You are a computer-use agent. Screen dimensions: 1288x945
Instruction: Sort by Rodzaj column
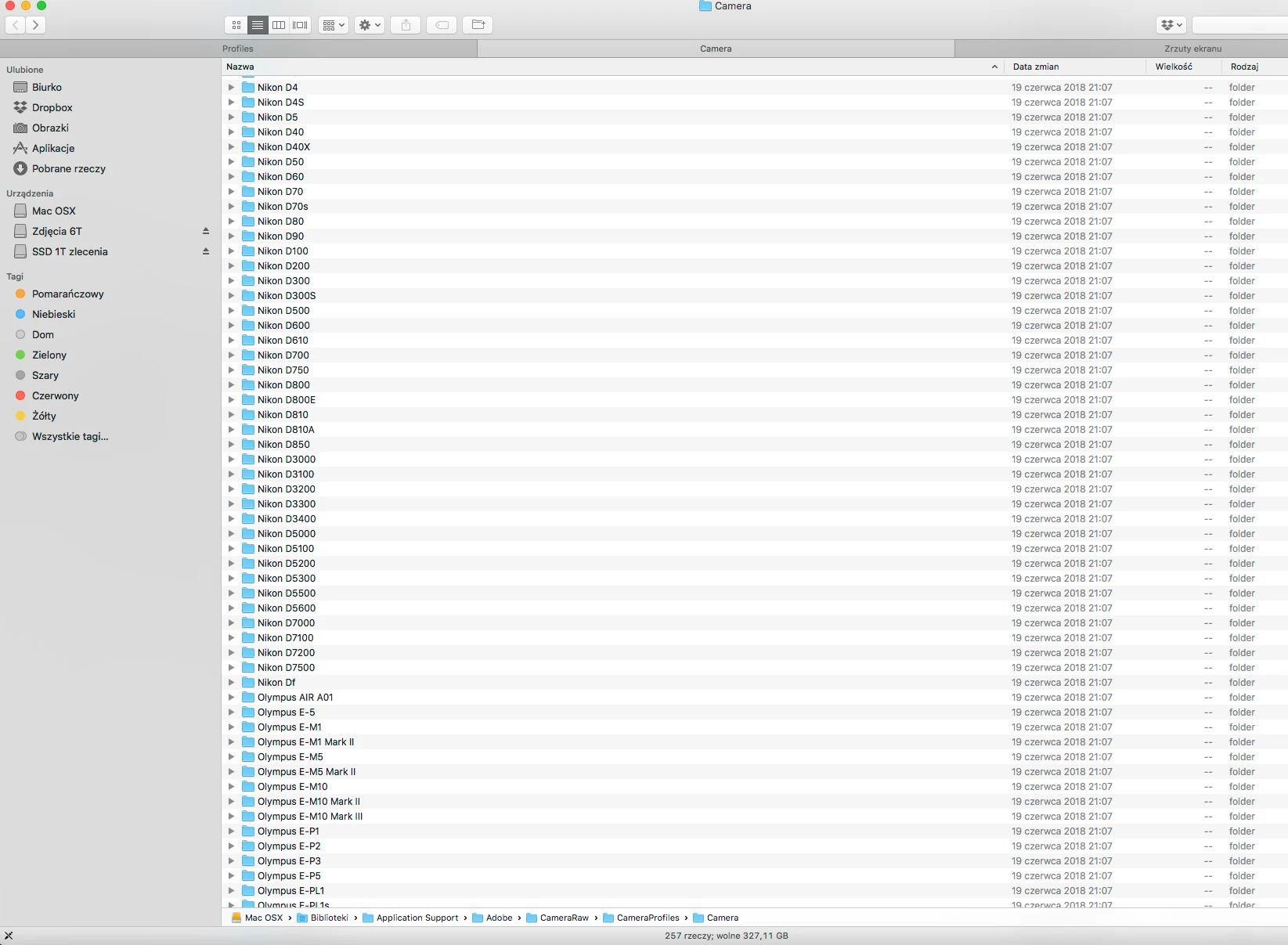[1255, 67]
